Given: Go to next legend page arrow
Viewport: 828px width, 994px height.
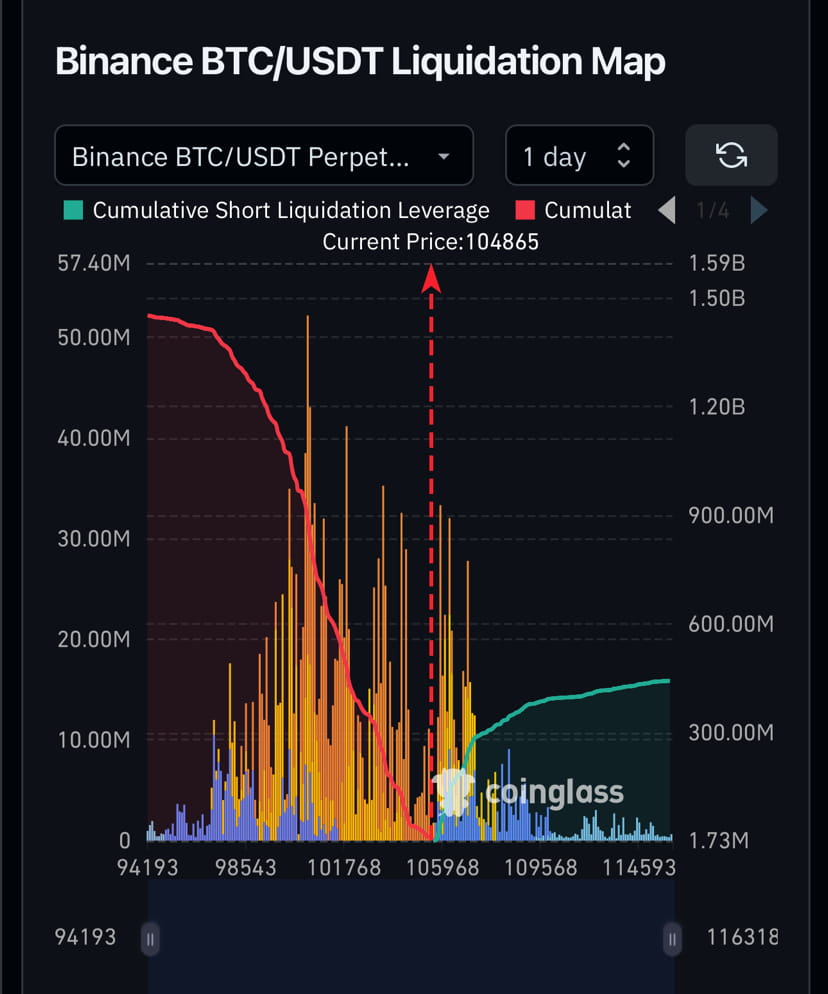Looking at the screenshot, I should coord(758,210).
